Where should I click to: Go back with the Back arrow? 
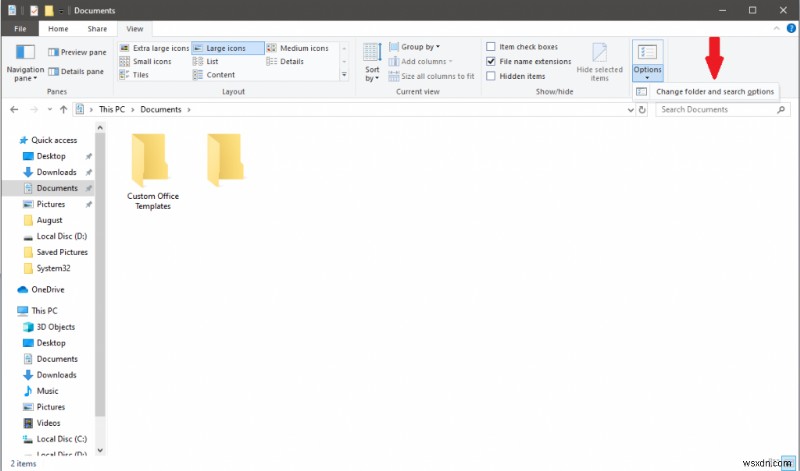(14, 109)
